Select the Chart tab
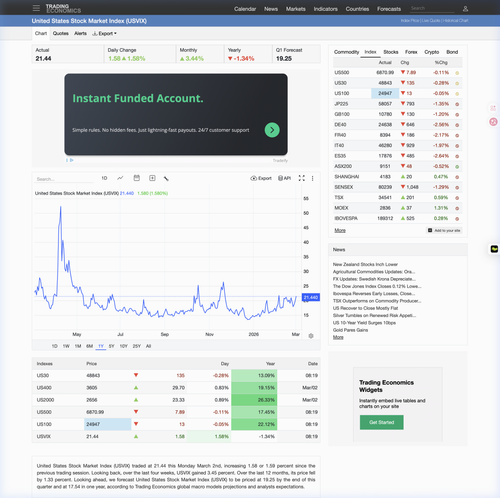The width and height of the screenshot is (500, 498). [x=41, y=33]
